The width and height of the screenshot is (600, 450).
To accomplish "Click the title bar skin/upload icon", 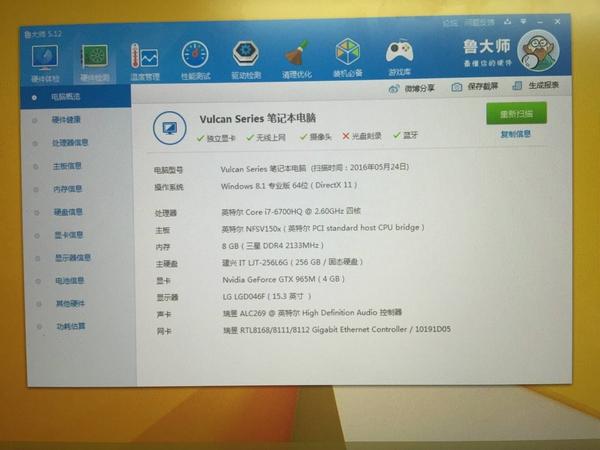I will point(507,22).
